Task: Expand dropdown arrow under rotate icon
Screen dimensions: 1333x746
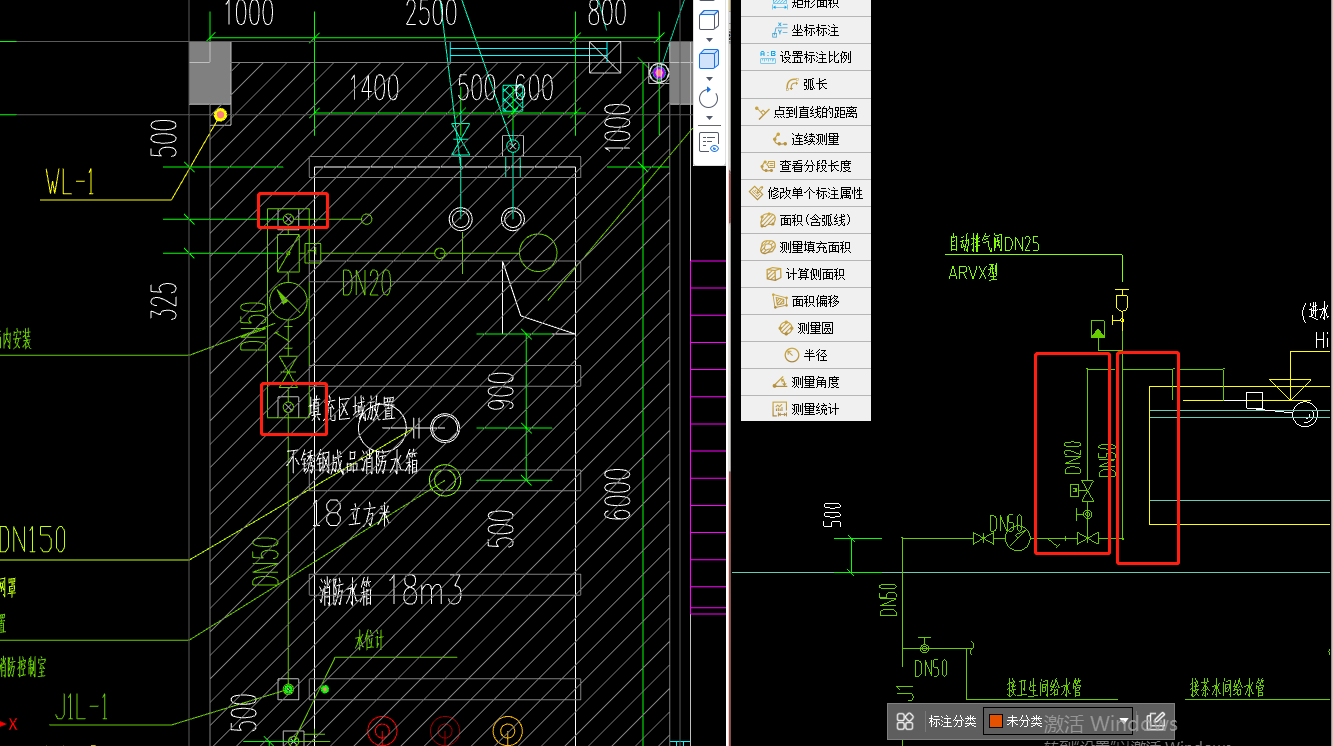Action: click(709, 118)
